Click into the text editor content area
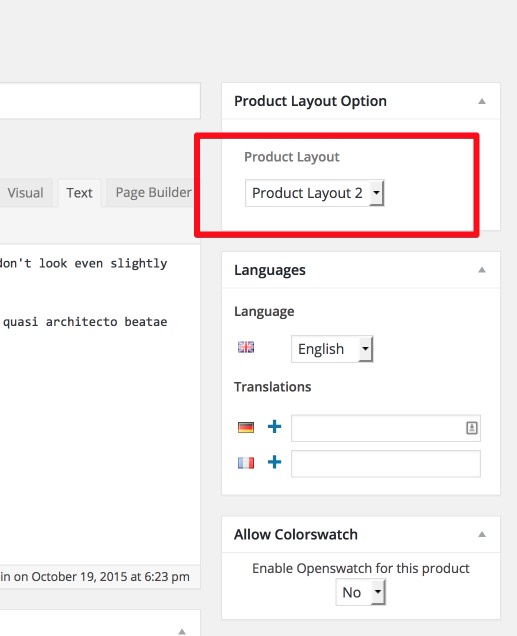Screen dimensions: 517x636 [99, 404]
